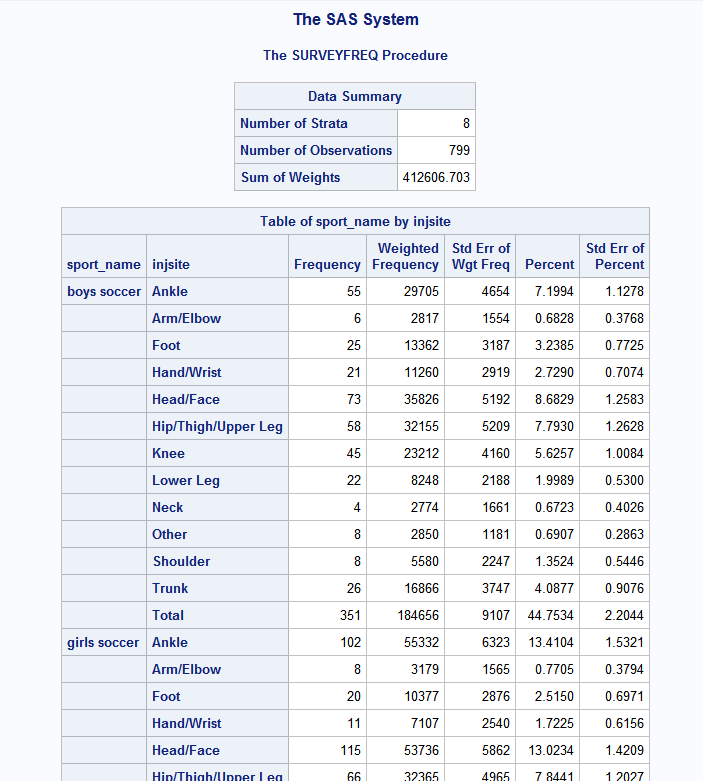Select the Number of Observations value 799
This screenshot has width=703, height=781.
pos(459,151)
